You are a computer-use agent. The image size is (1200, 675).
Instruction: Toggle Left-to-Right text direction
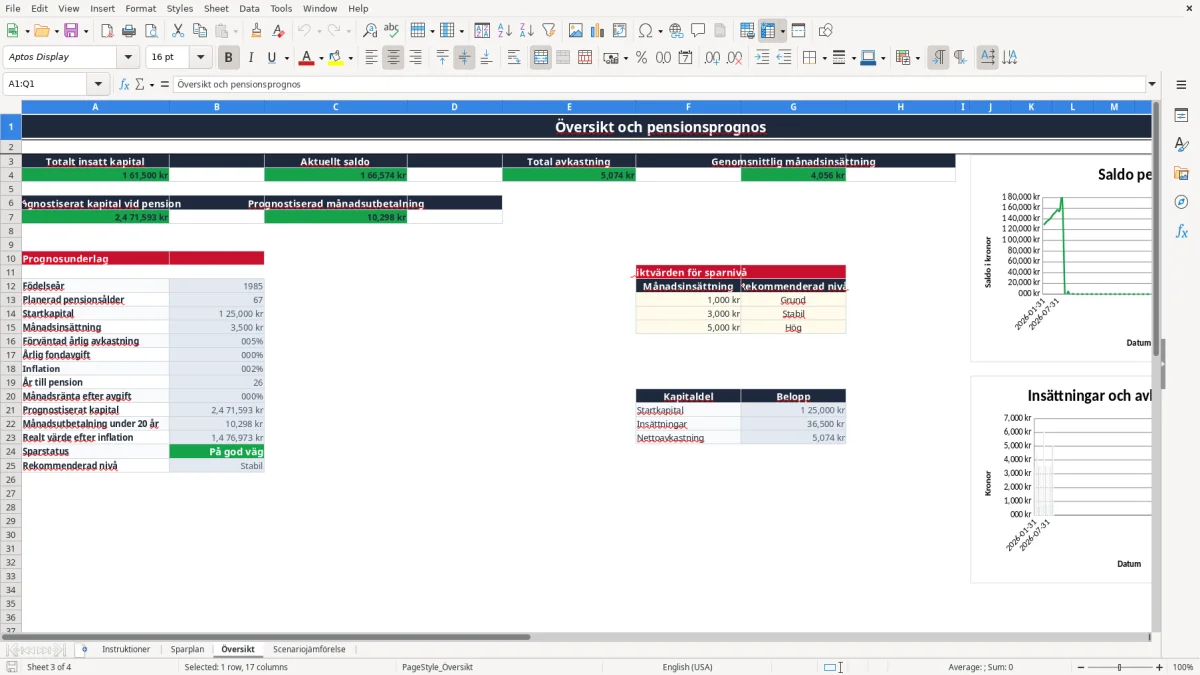tap(938, 58)
